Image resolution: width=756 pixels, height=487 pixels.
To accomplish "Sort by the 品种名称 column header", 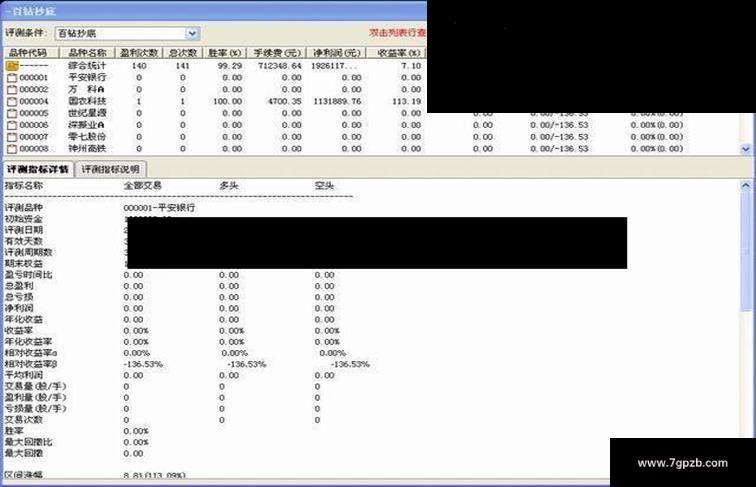I will (87, 53).
